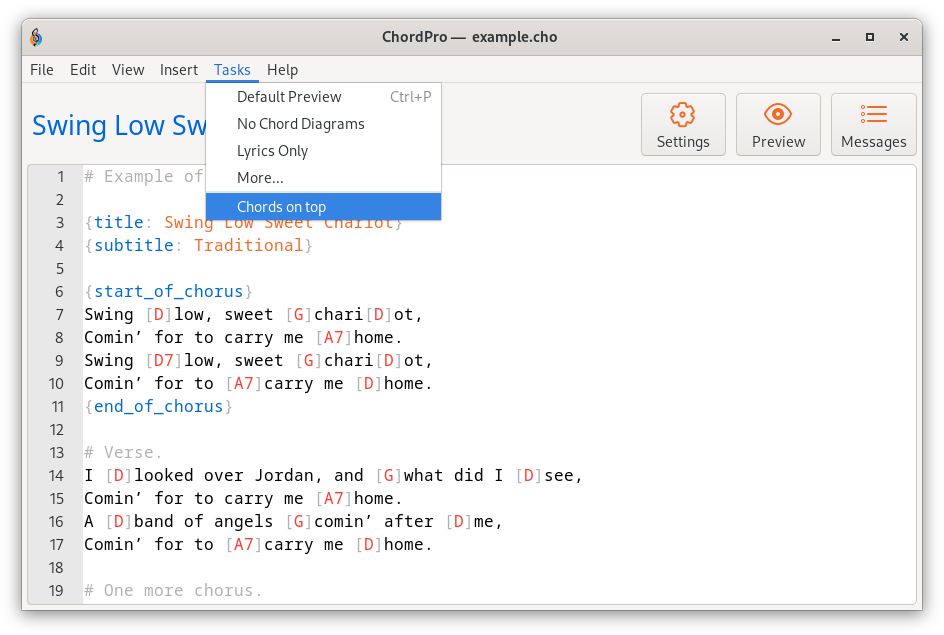Open the Insert menu
The image size is (944, 635).
click(179, 70)
